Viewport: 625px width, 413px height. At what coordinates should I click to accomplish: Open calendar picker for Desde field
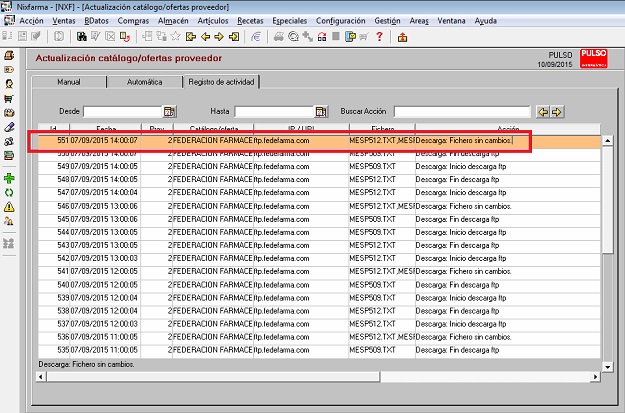169,112
